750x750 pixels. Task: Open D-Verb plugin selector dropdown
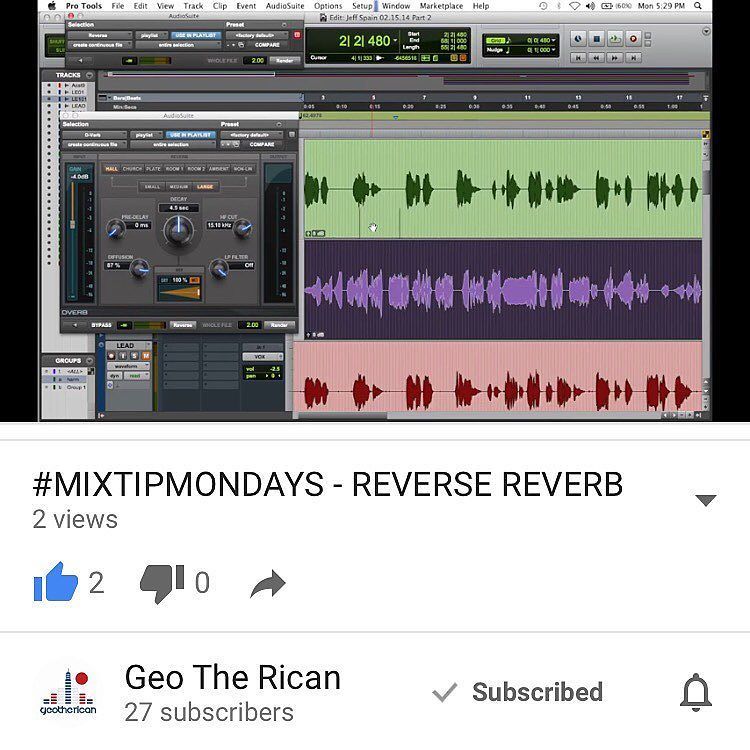[94, 135]
